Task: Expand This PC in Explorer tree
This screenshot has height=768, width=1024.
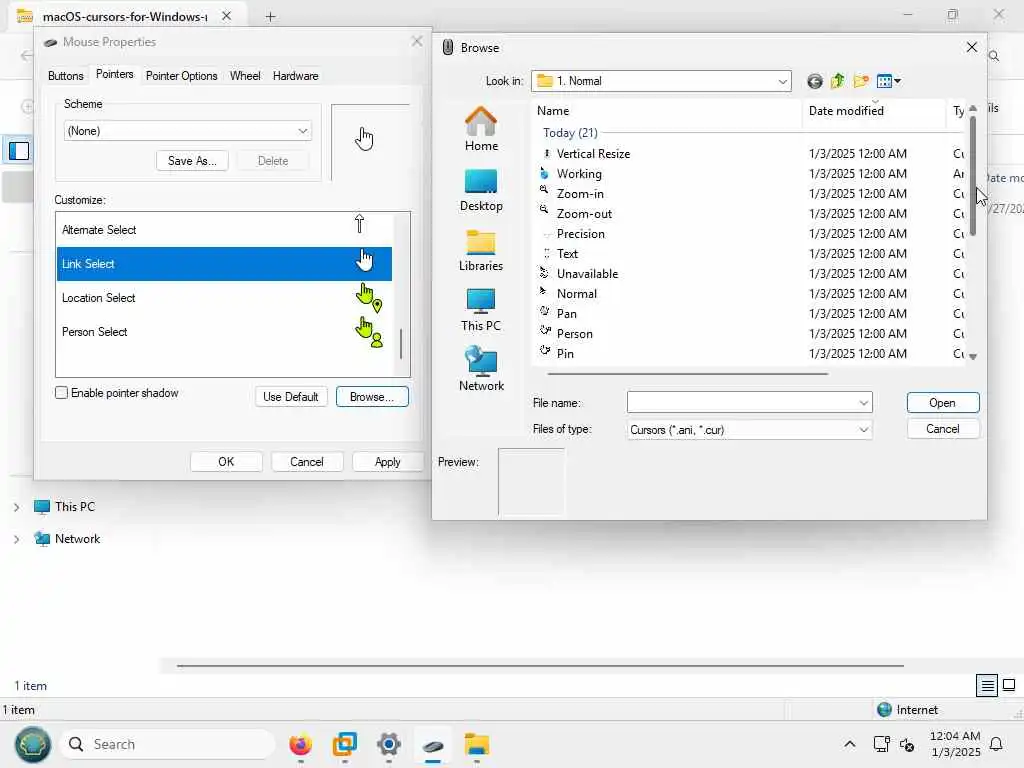Action: coord(17,507)
